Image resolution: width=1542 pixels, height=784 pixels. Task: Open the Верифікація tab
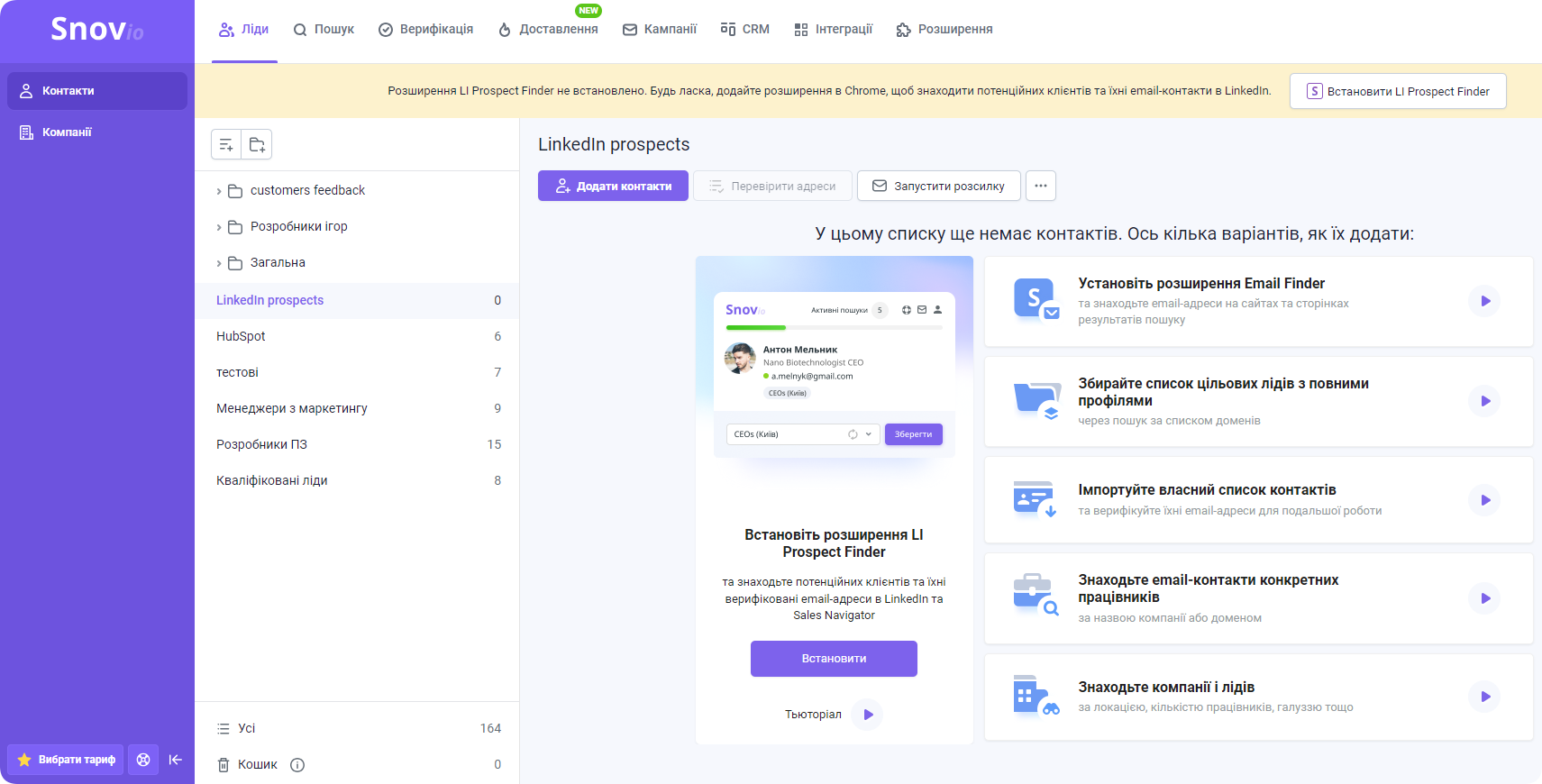click(425, 30)
